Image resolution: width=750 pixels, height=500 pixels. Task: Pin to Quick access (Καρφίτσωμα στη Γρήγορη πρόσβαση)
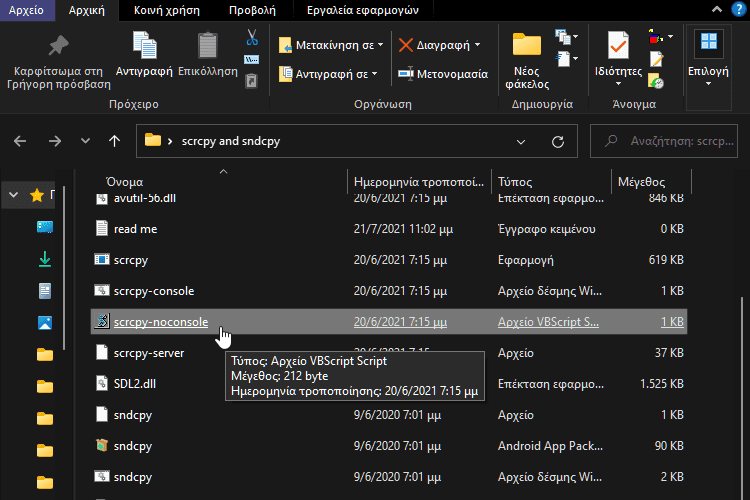click(x=58, y=61)
